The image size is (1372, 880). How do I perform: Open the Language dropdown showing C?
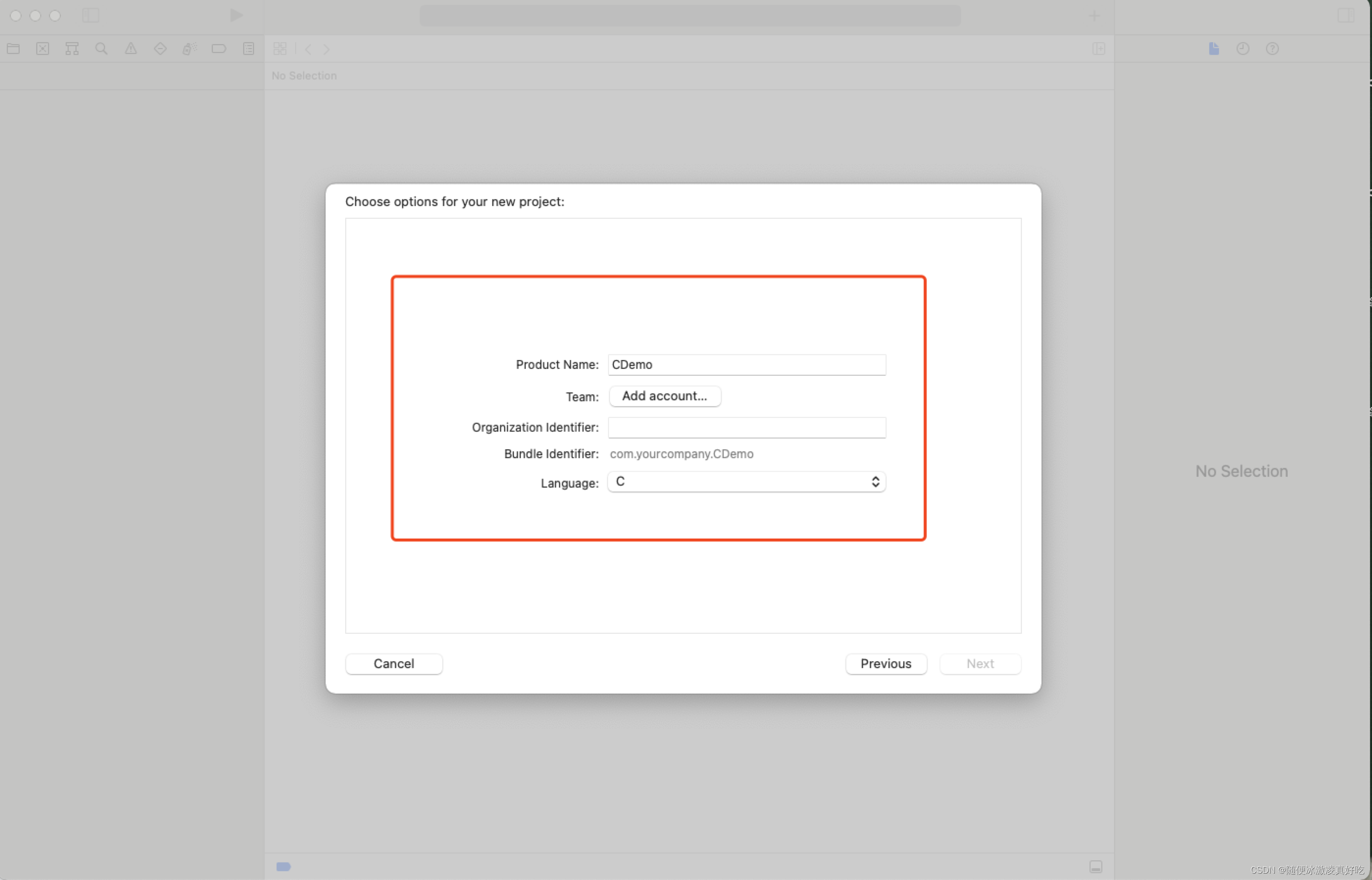[746, 482]
